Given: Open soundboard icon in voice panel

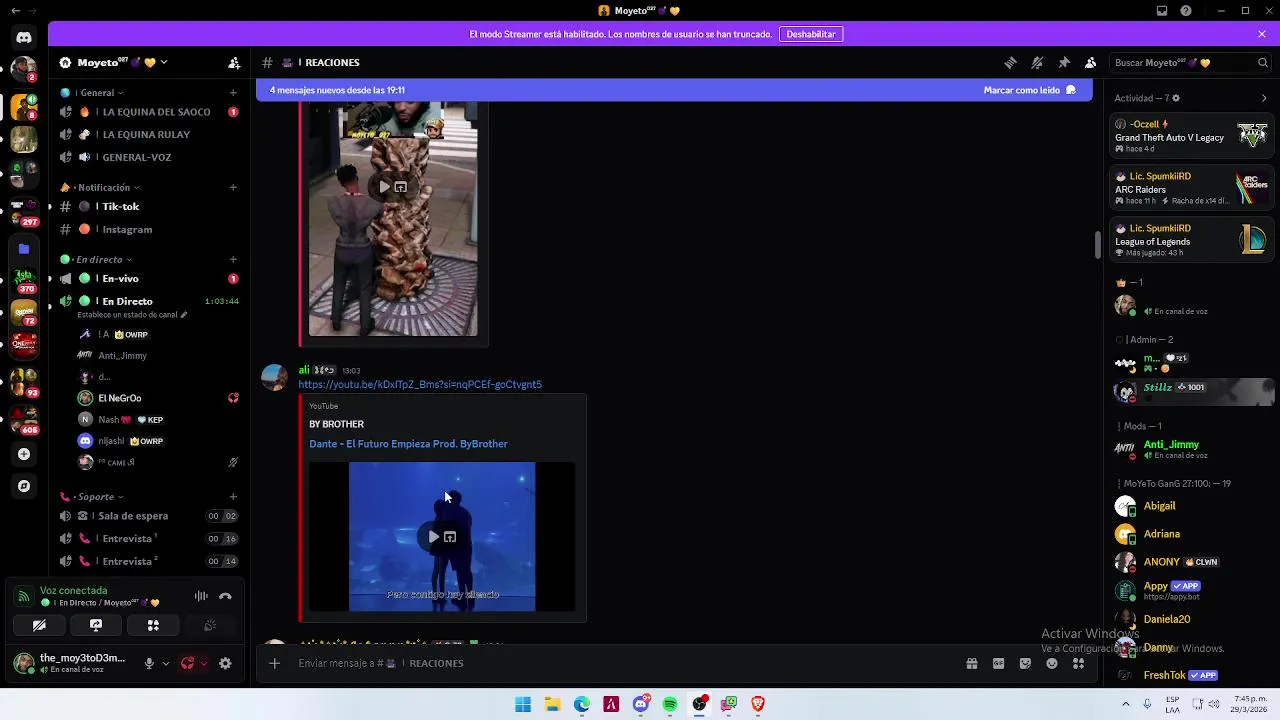Looking at the screenshot, I should click(210, 625).
